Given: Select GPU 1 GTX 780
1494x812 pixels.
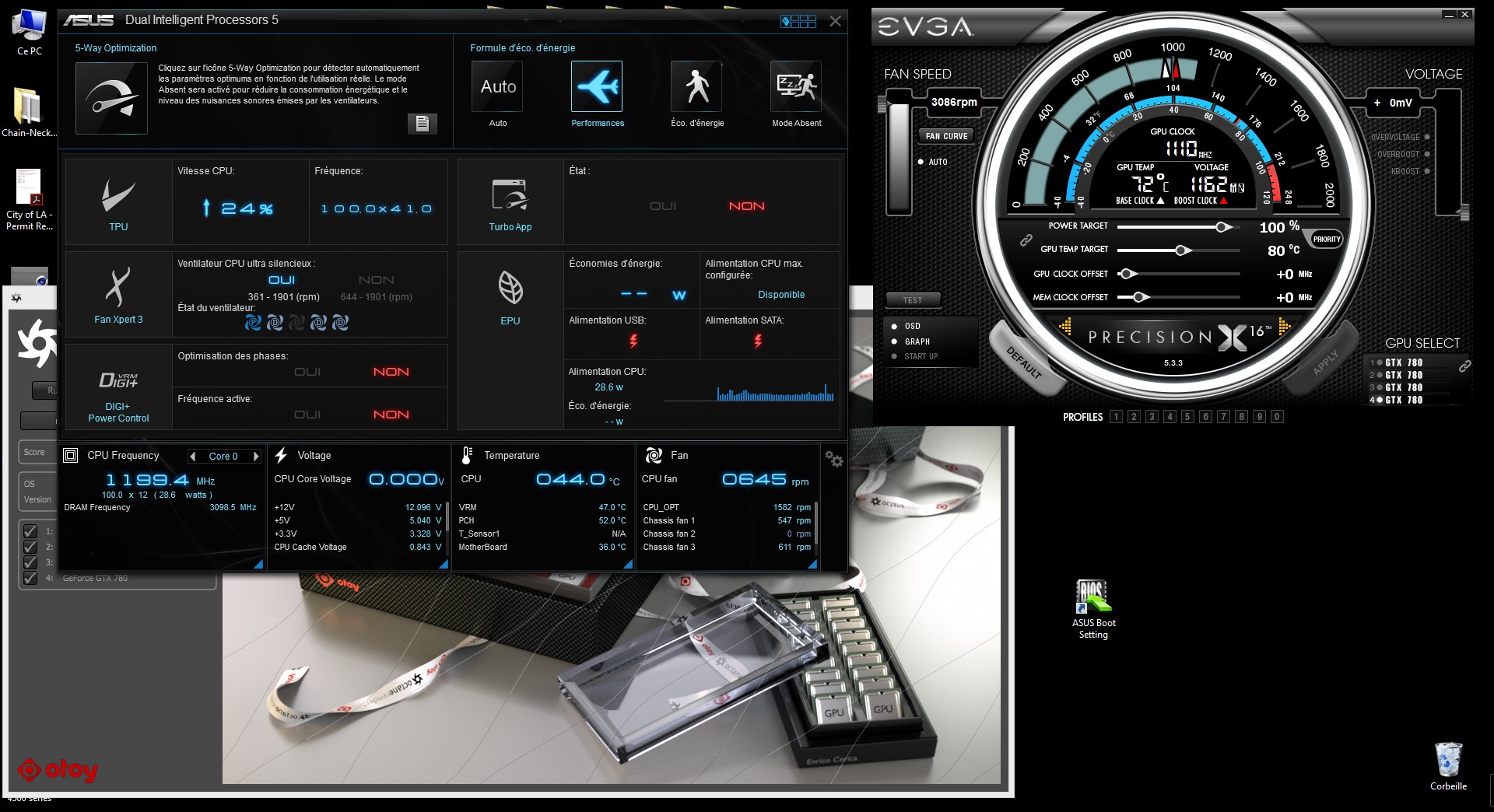Looking at the screenshot, I should [x=1398, y=362].
